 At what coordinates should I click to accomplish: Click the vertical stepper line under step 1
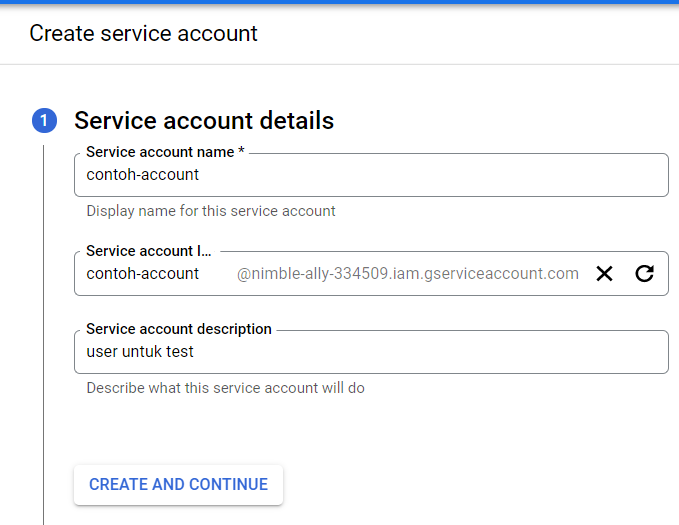pyautogui.click(x=44, y=334)
